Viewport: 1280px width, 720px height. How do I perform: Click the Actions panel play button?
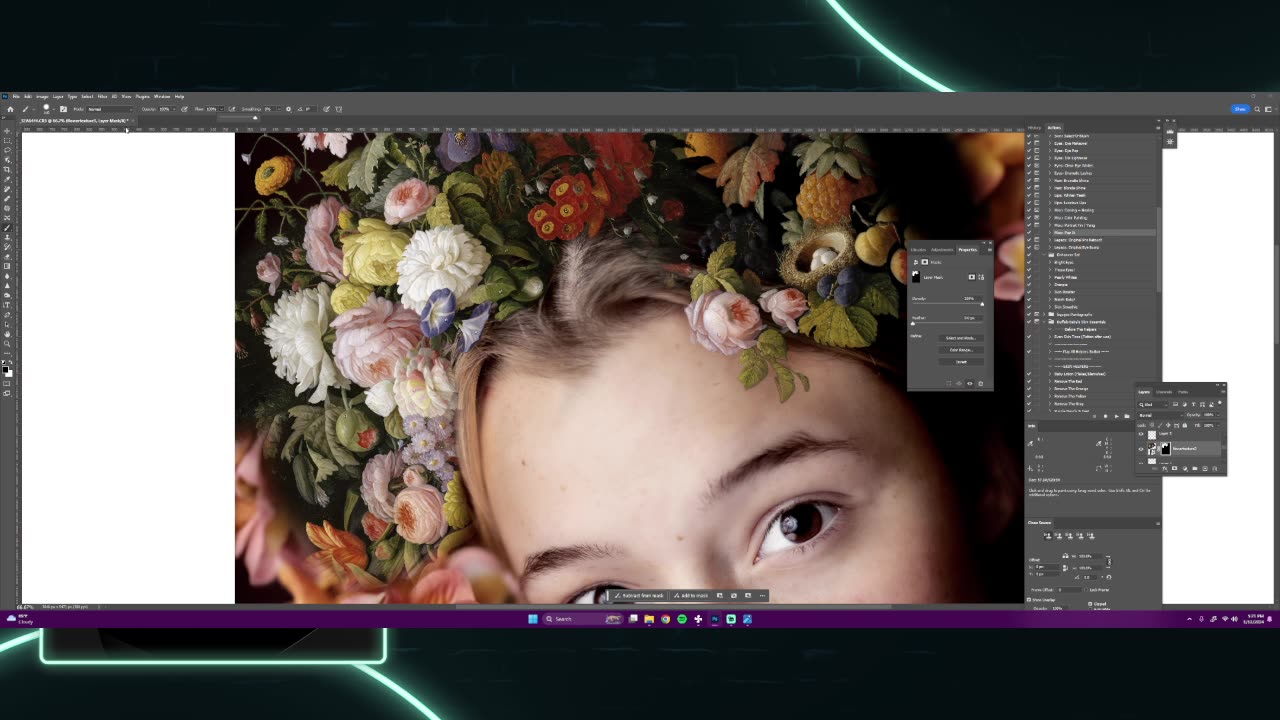(x=1117, y=416)
